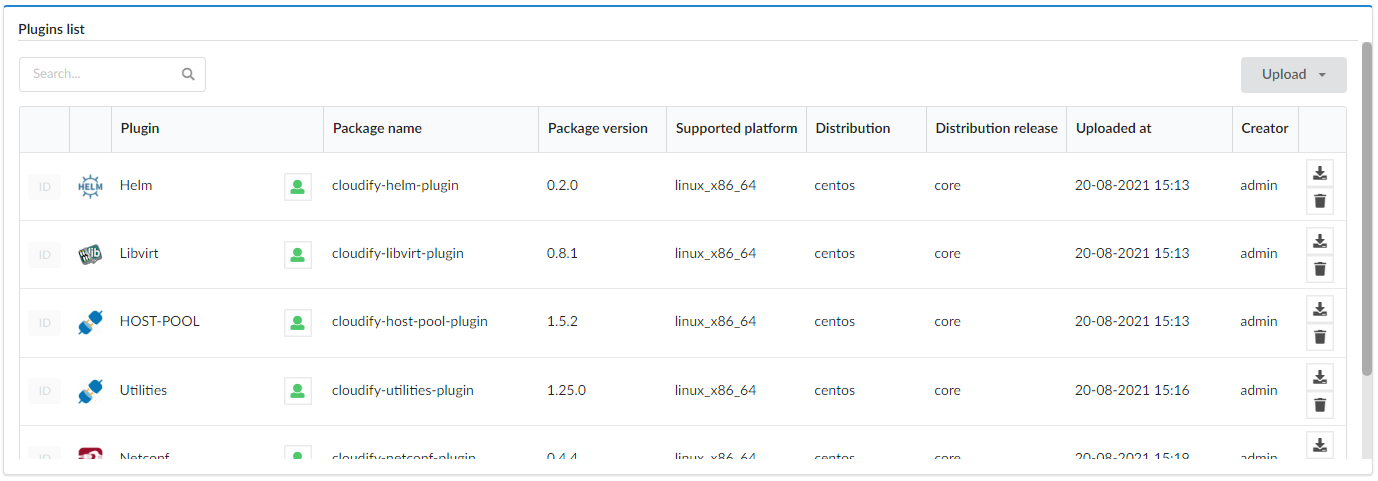The image size is (1378, 481).
Task: Sort by Creator column header
Action: click(1265, 129)
